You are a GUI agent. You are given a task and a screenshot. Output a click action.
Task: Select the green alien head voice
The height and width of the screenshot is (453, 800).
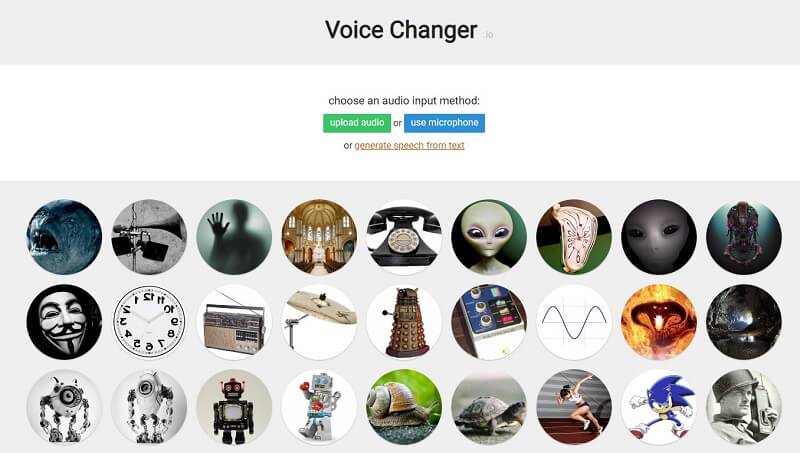pyautogui.click(x=489, y=237)
